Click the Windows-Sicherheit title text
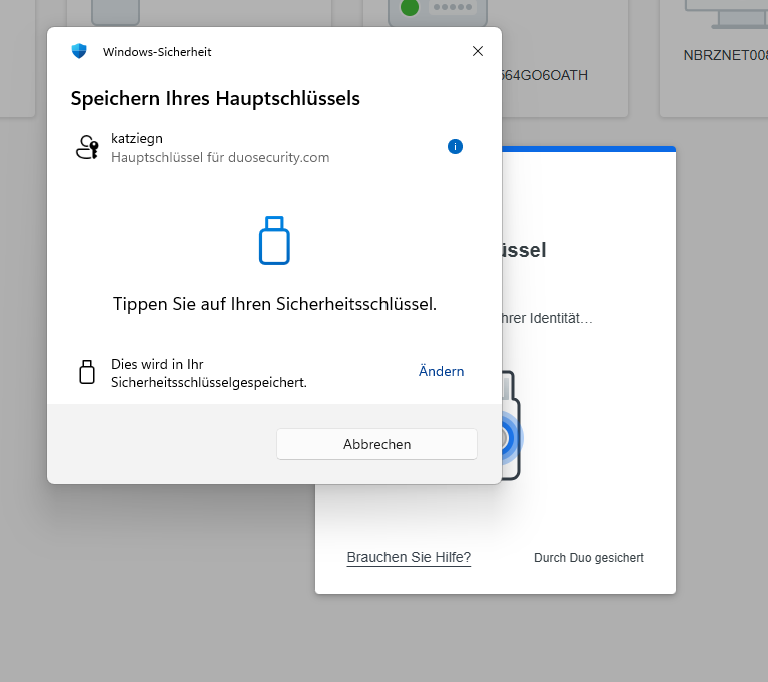Viewport: 768px width, 682px height. point(157,52)
